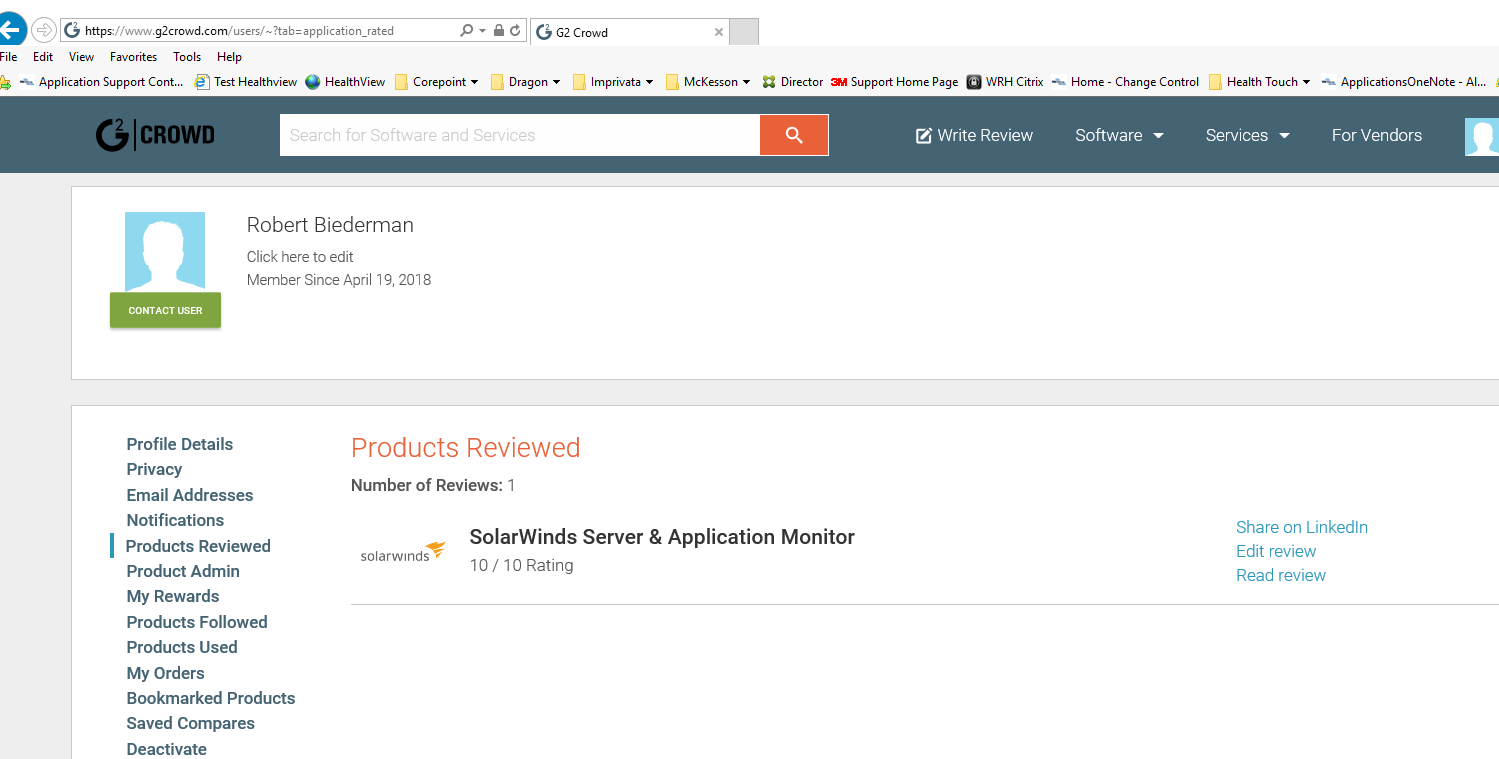Click the orange search magnifier button
Viewport: 1499px width, 759px height.
(794, 135)
